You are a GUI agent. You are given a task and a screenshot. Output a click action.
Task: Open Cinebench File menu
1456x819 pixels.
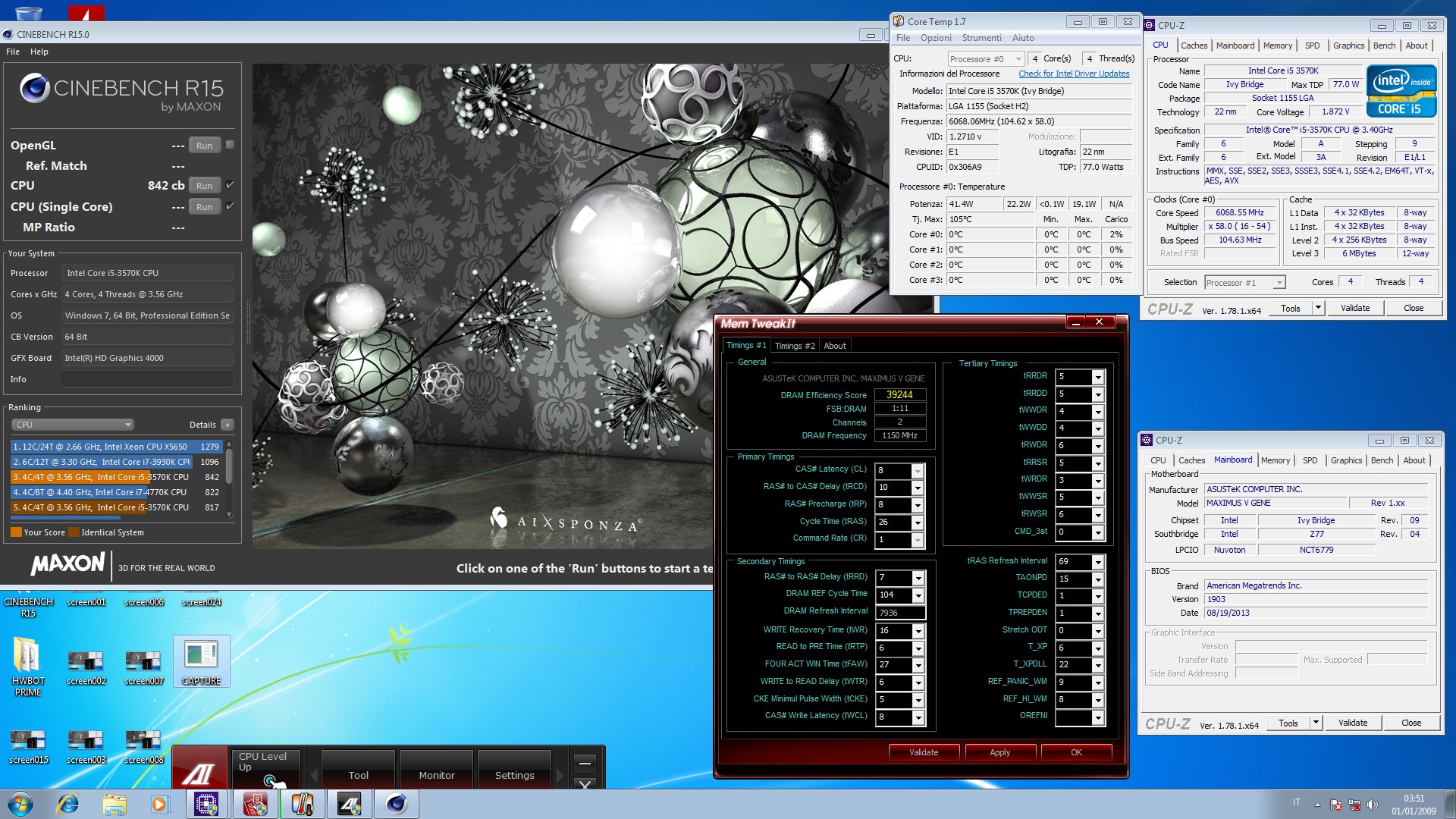[x=13, y=52]
